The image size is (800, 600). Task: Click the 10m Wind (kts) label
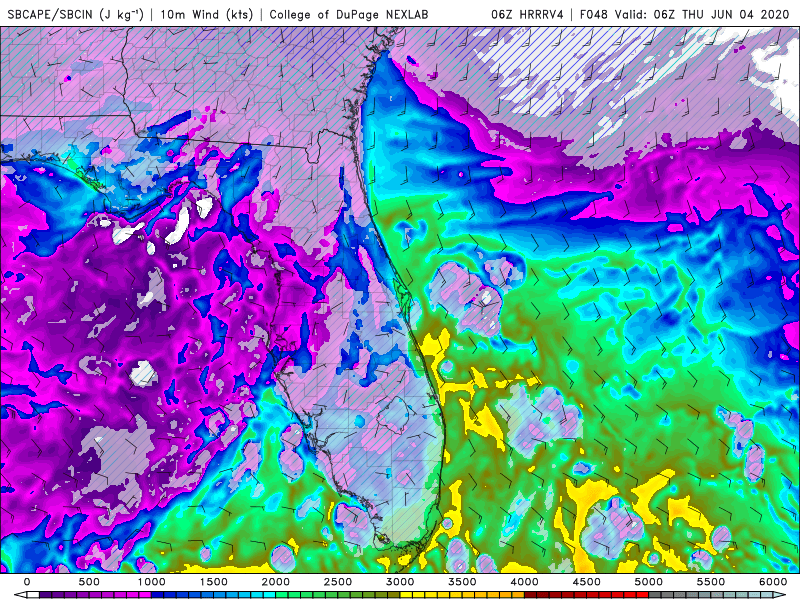pos(207,14)
